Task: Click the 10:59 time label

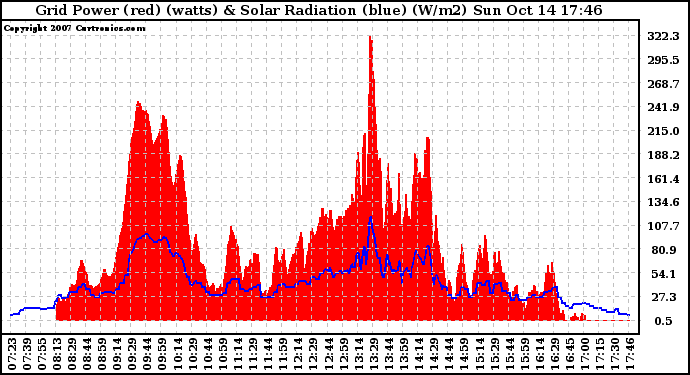Action: point(223,354)
